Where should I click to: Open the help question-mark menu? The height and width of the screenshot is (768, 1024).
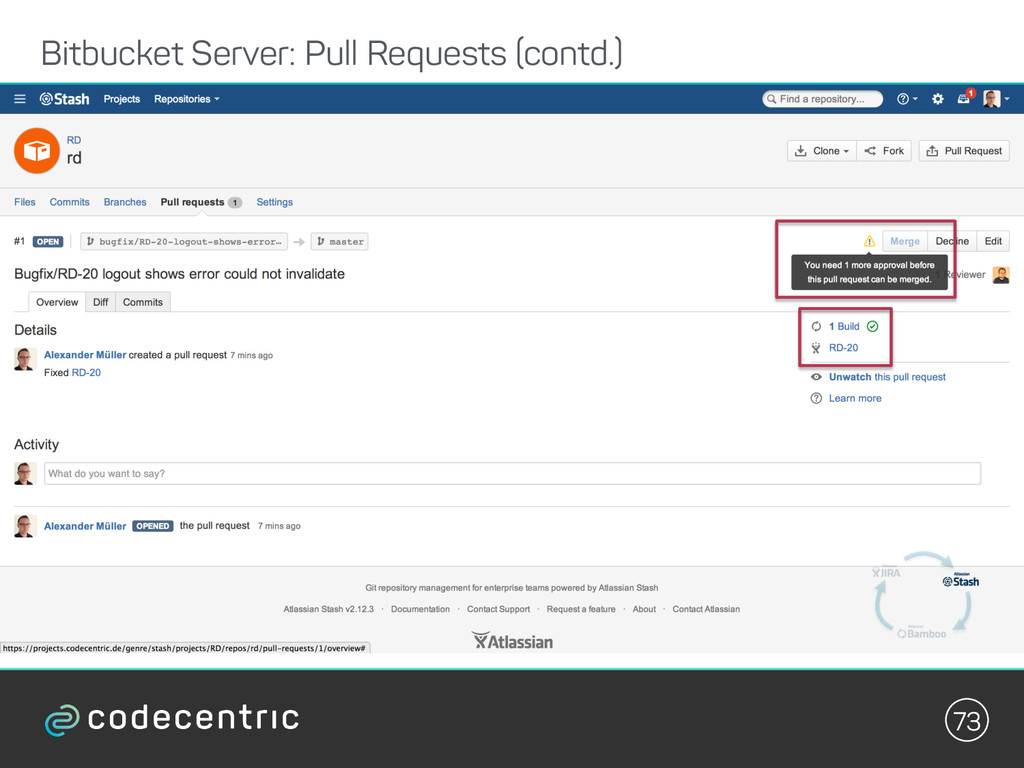tap(906, 99)
